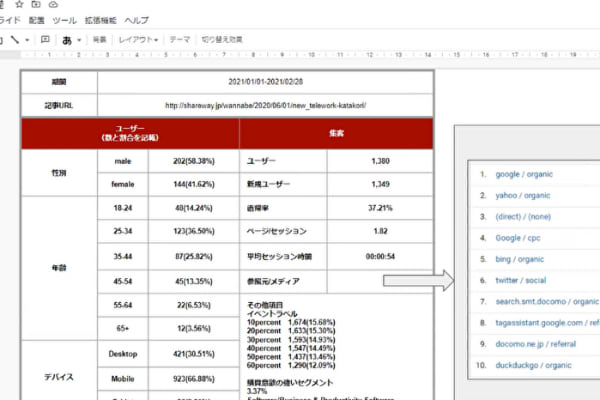This screenshot has width=600, height=400.
Task: Open the ヘルプ menu
Action: click(x=136, y=20)
